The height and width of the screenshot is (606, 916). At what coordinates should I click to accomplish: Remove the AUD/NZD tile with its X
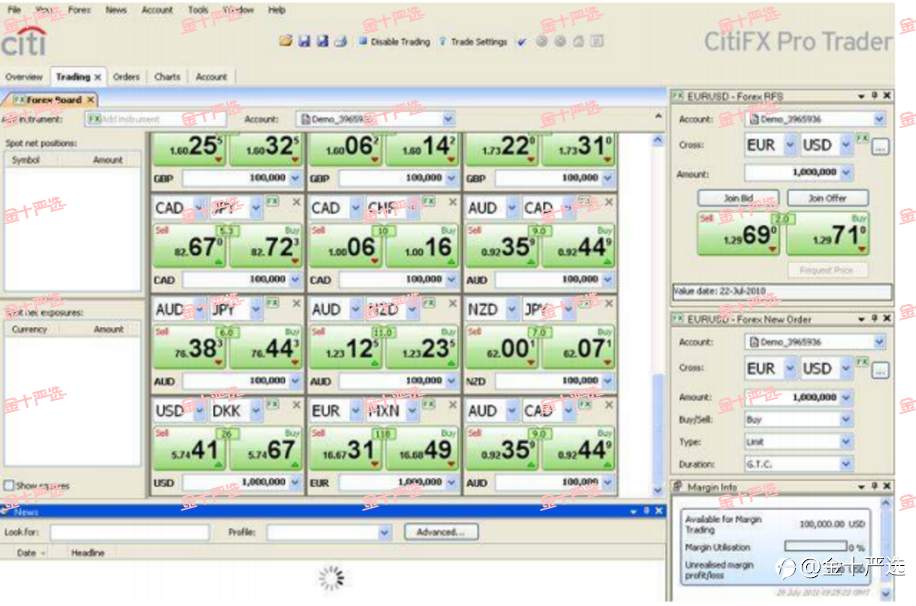click(x=453, y=304)
